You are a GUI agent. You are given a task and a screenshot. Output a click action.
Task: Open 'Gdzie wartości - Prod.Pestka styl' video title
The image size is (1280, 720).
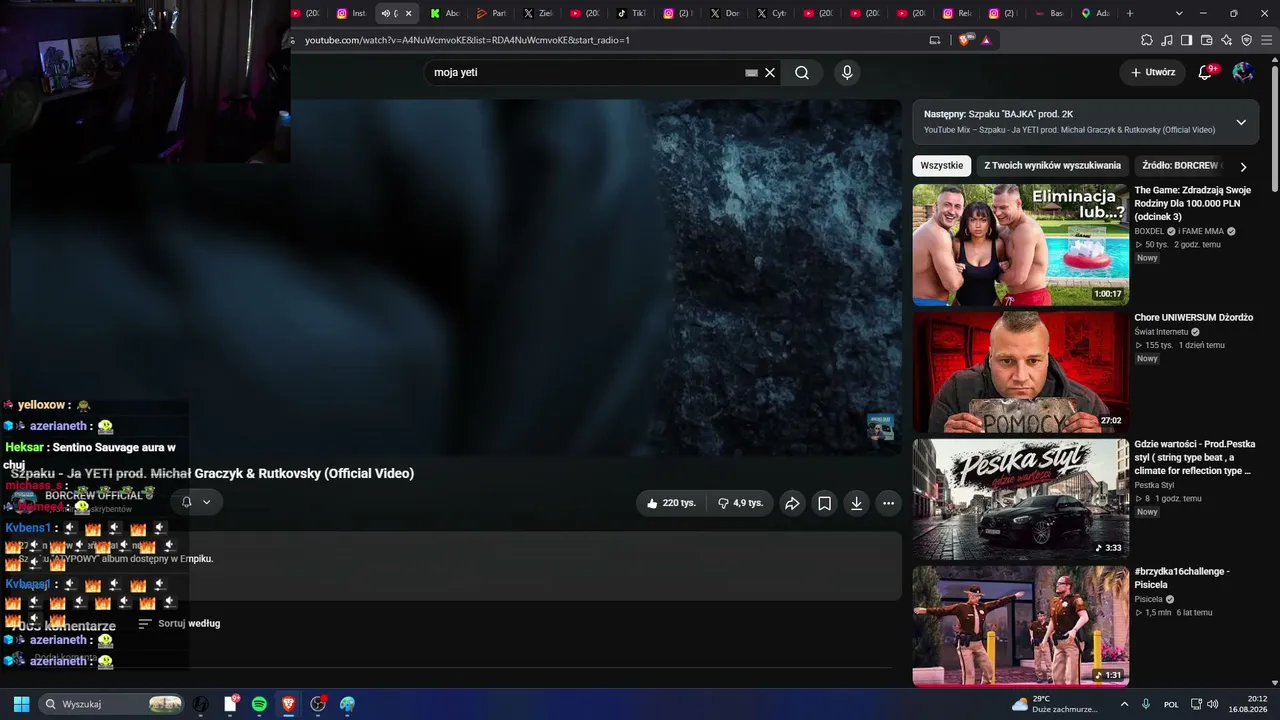[x=1194, y=457]
